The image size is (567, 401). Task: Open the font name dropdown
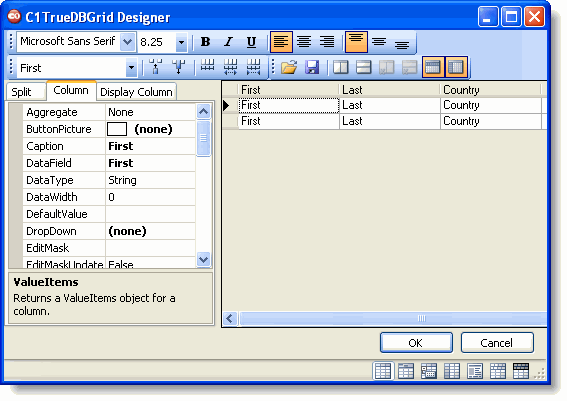pyautogui.click(x=127, y=42)
